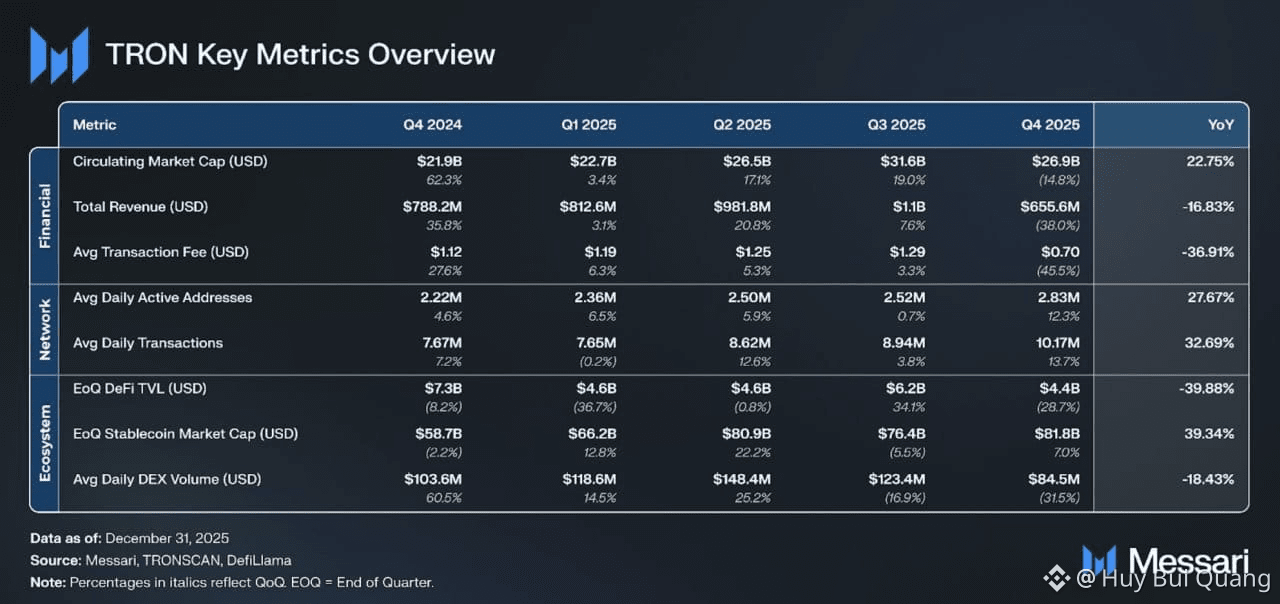Screen dimensions: 1280x604
Task: Click the EoQ DeFi TVL (USD) row label
Action: pos(140,388)
